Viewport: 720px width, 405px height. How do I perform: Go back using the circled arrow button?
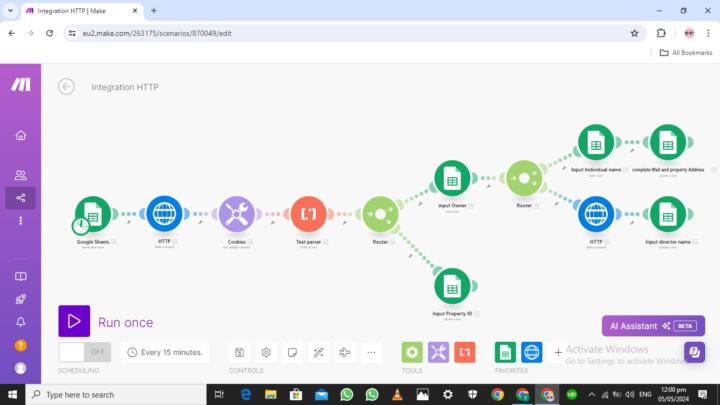[67, 87]
